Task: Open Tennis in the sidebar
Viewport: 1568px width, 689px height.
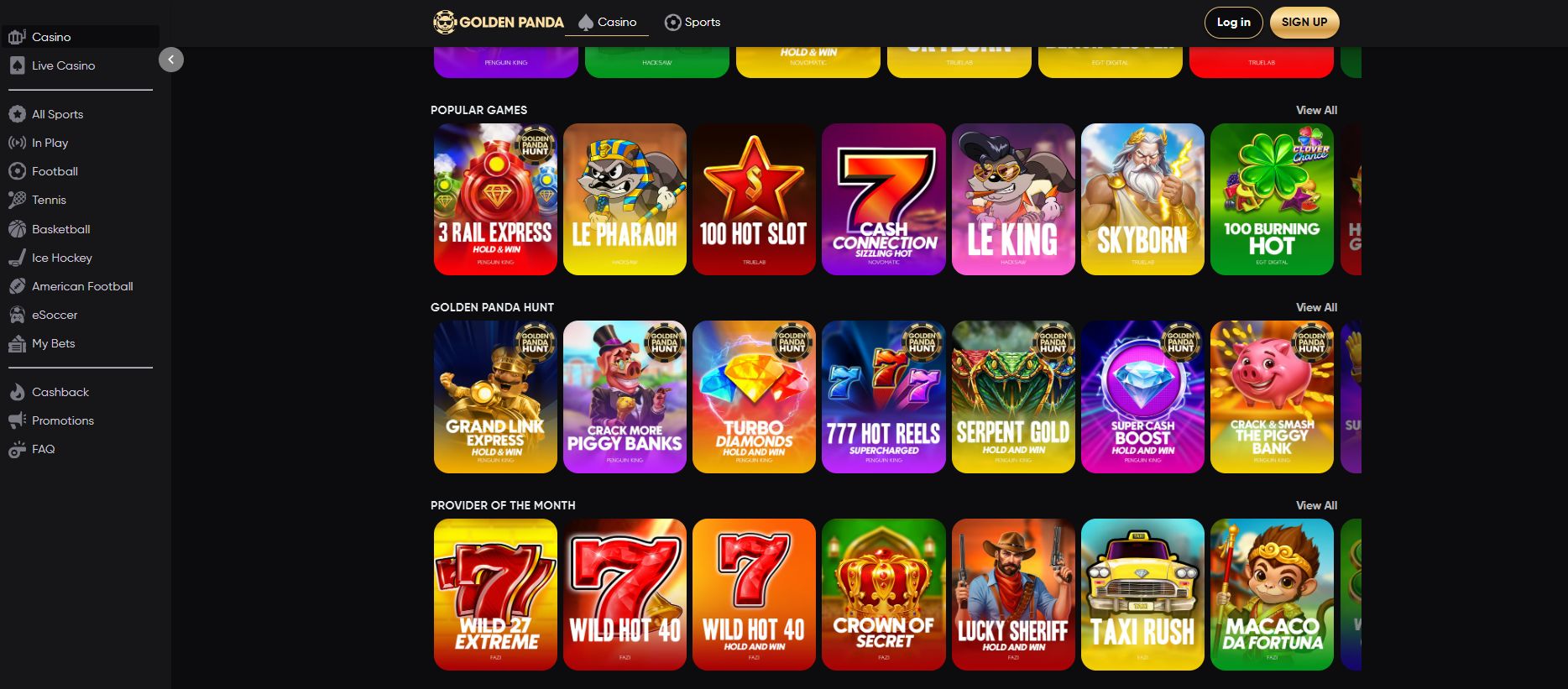Action: coord(49,200)
